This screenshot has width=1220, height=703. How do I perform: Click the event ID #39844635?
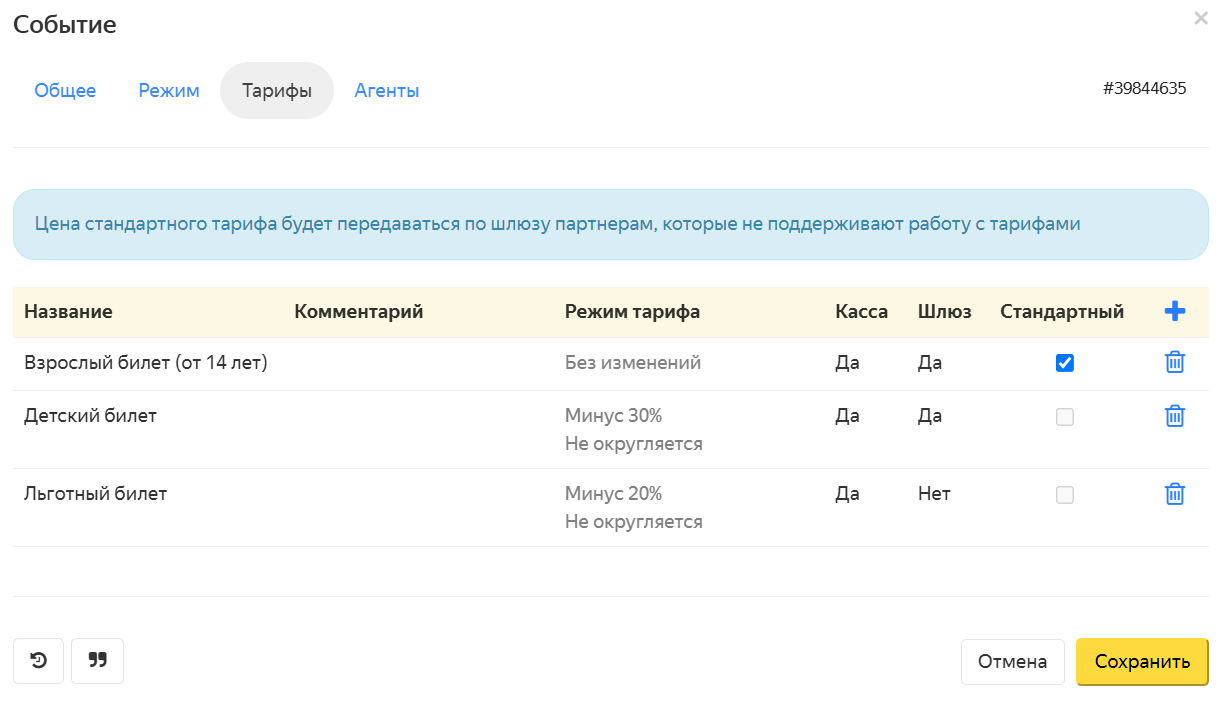(x=1144, y=88)
